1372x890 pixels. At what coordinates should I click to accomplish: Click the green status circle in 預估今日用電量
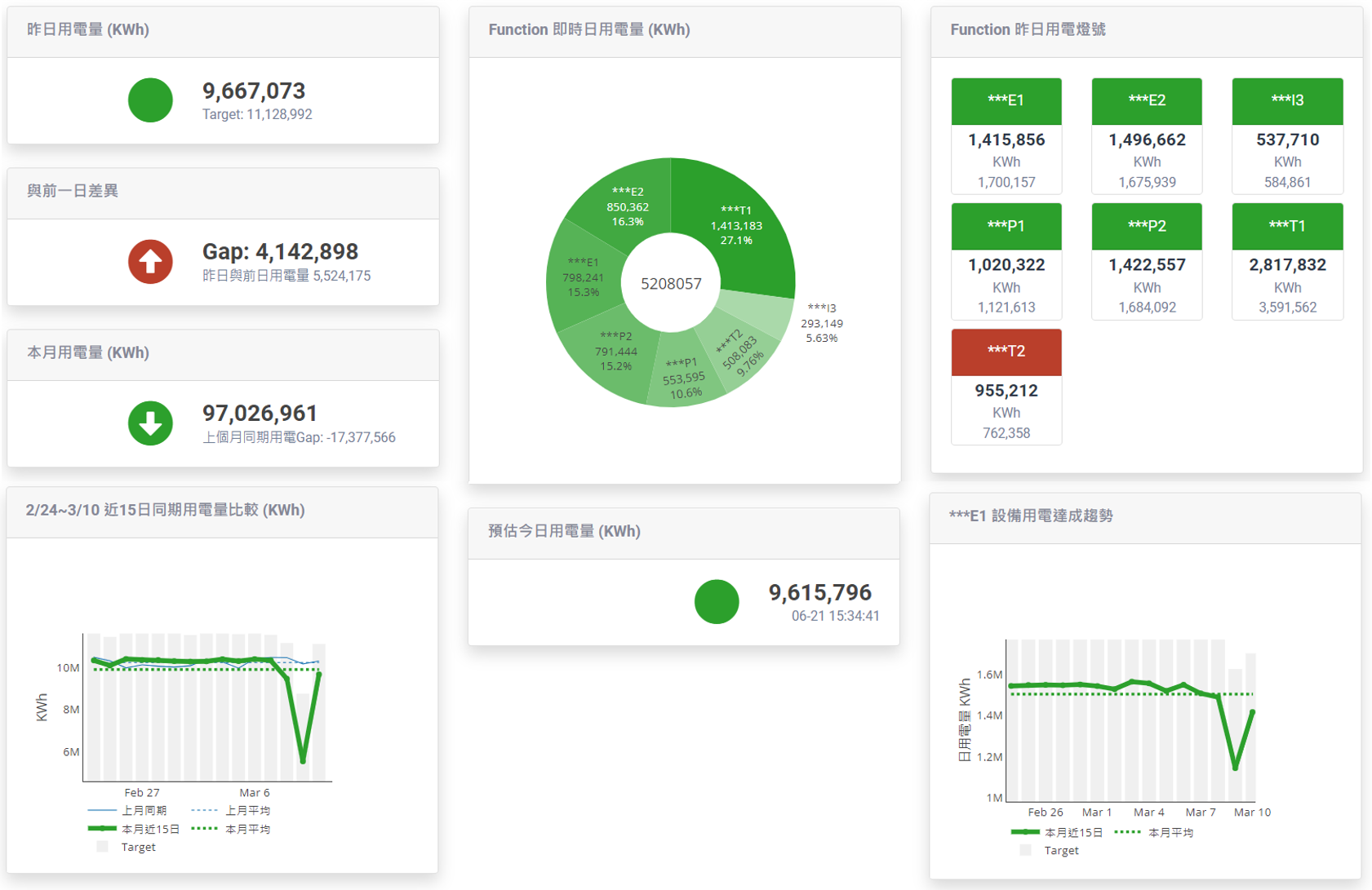click(717, 601)
